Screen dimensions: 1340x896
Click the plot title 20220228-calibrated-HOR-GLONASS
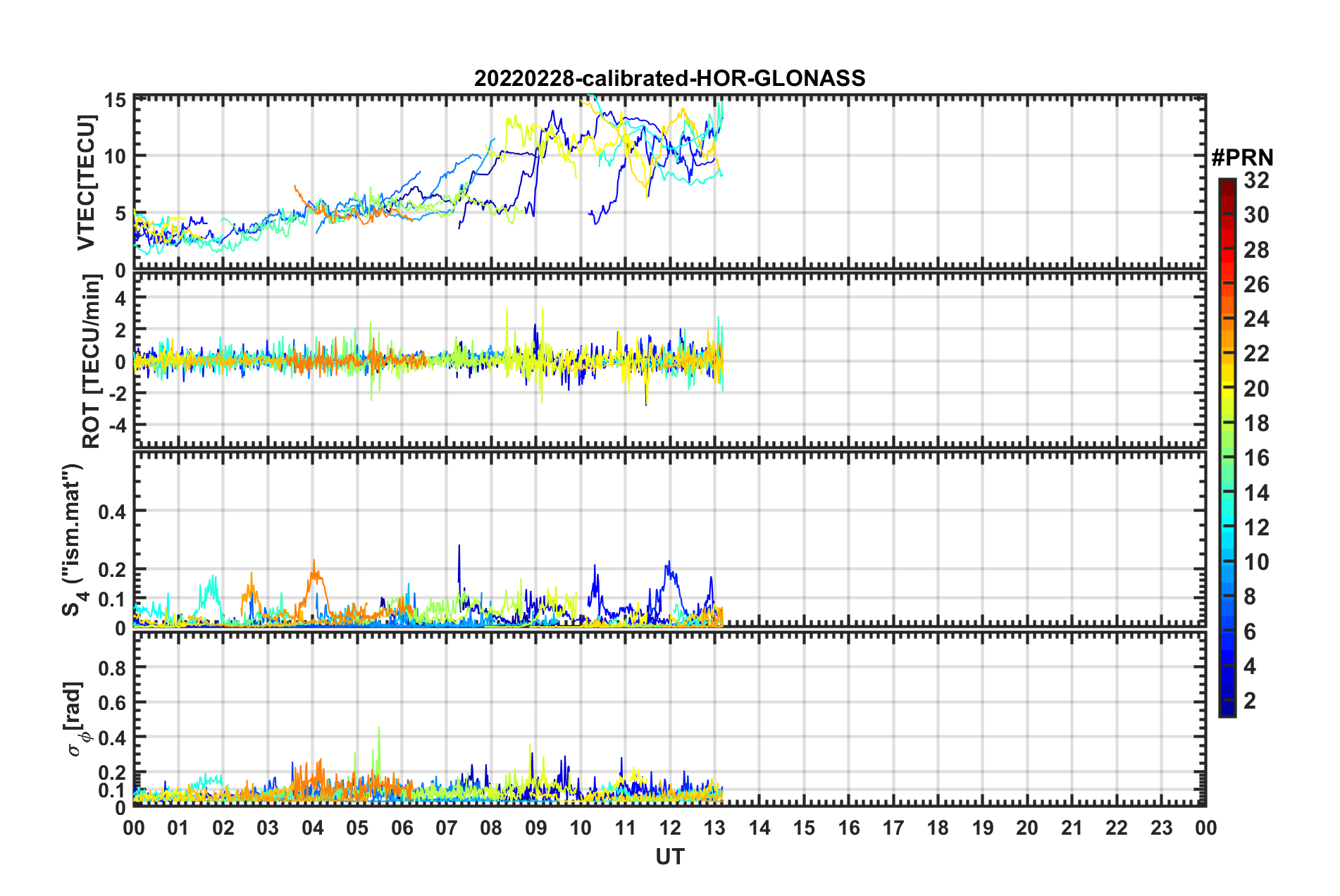pyautogui.click(x=669, y=78)
